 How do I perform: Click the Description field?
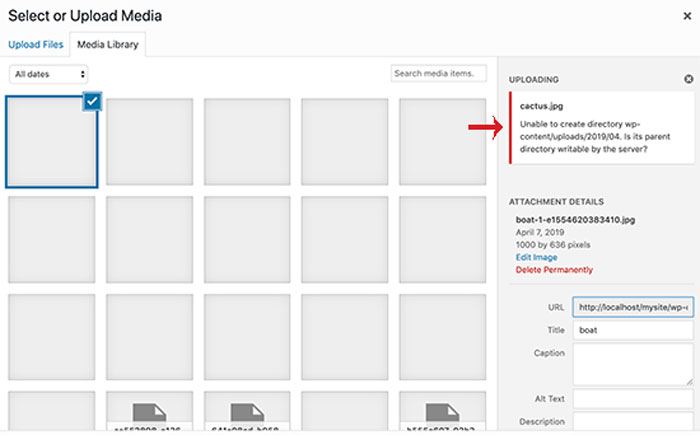tap(633, 423)
